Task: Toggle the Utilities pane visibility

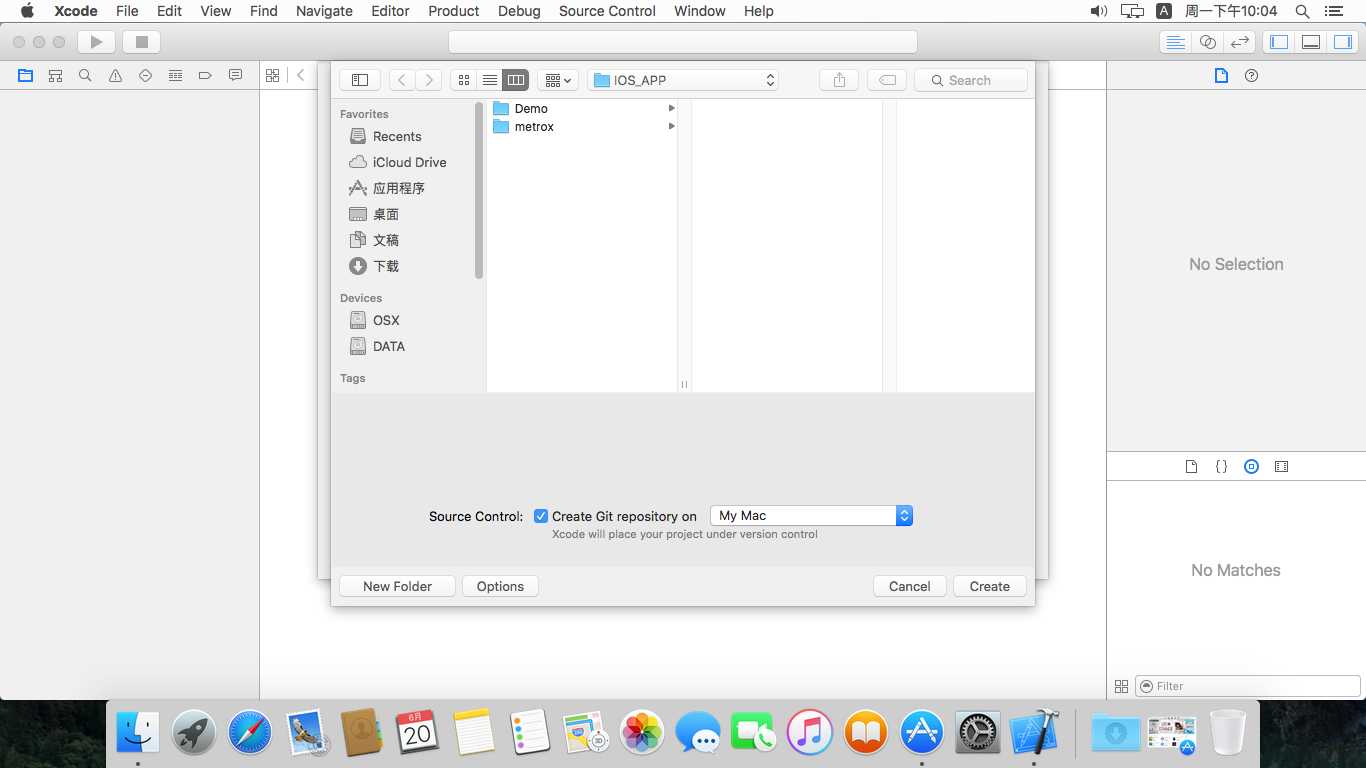Action: 1342,42
